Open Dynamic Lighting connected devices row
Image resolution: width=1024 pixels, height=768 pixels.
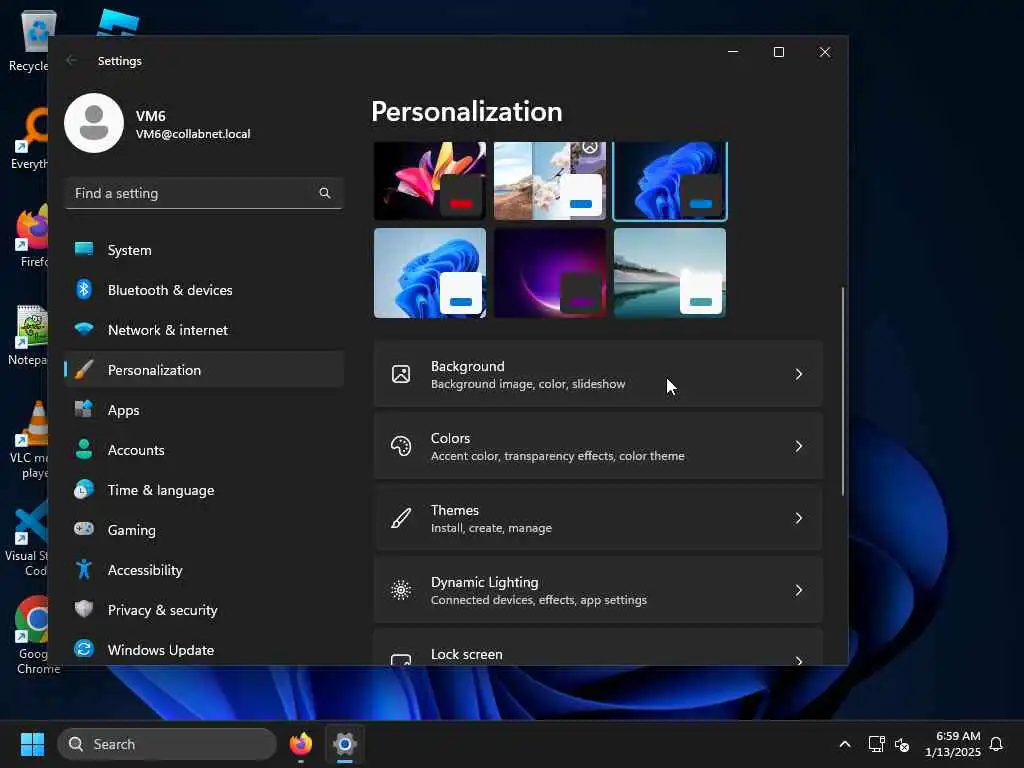point(598,590)
